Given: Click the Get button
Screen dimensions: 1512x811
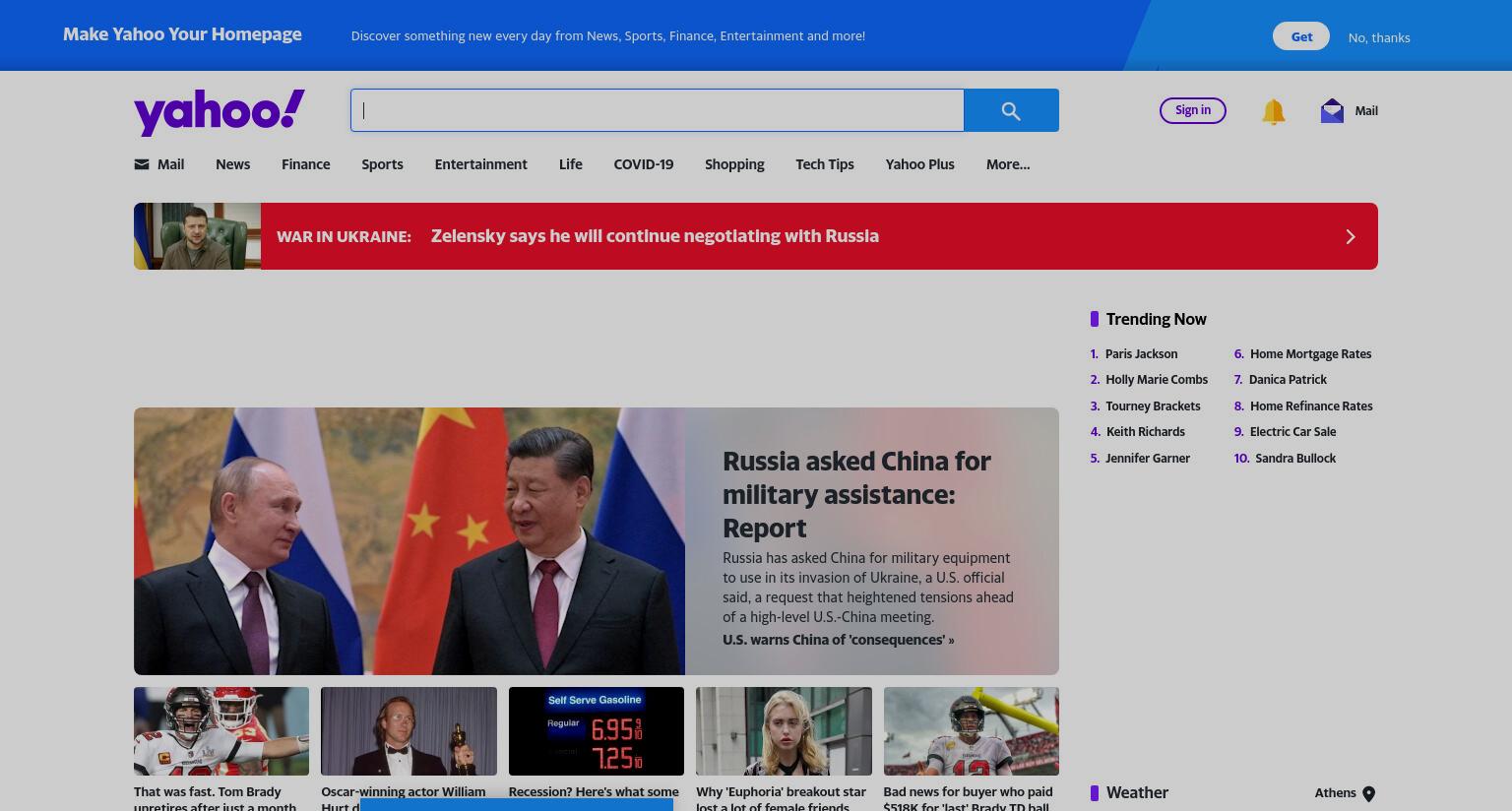Looking at the screenshot, I should click(1301, 36).
